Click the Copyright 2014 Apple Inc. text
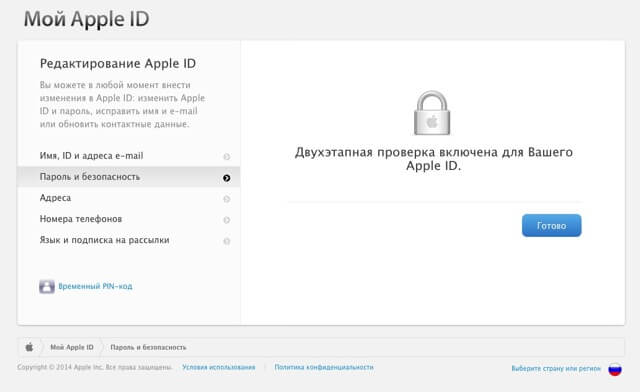The height and width of the screenshot is (392, 640). tap(94, 368)
